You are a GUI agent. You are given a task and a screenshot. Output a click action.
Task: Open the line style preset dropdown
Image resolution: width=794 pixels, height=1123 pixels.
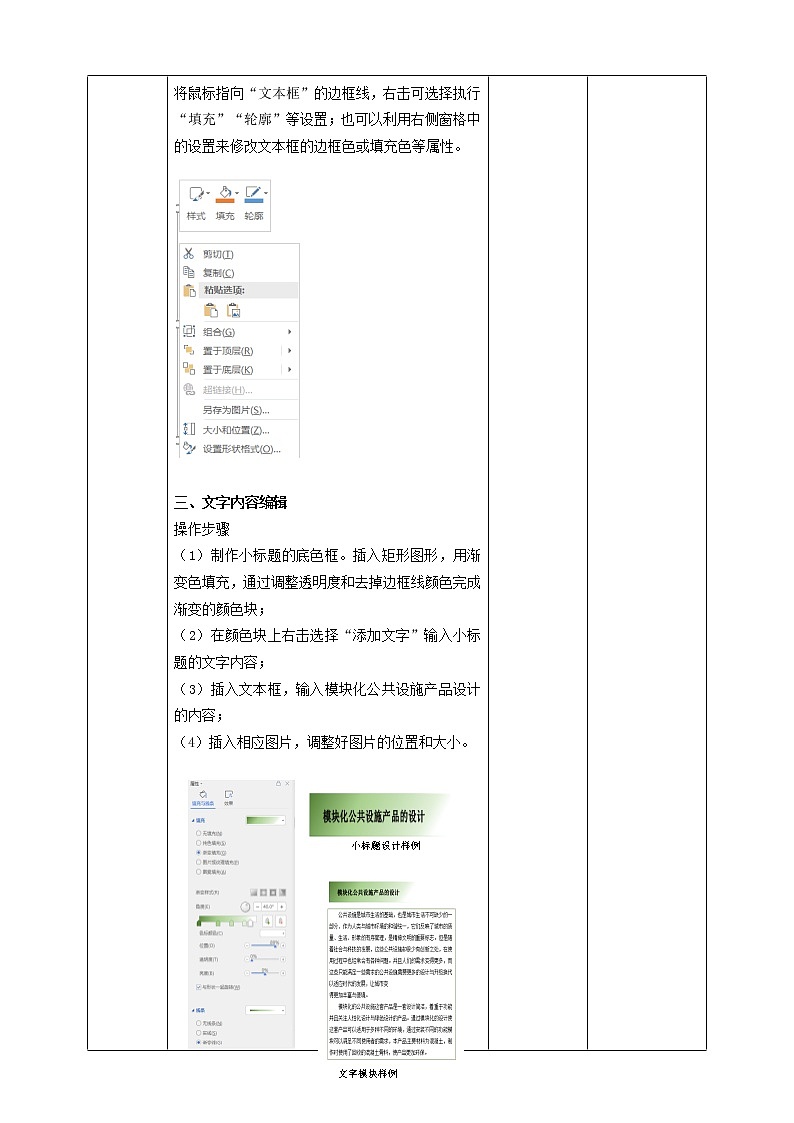tap(266, 1011)
